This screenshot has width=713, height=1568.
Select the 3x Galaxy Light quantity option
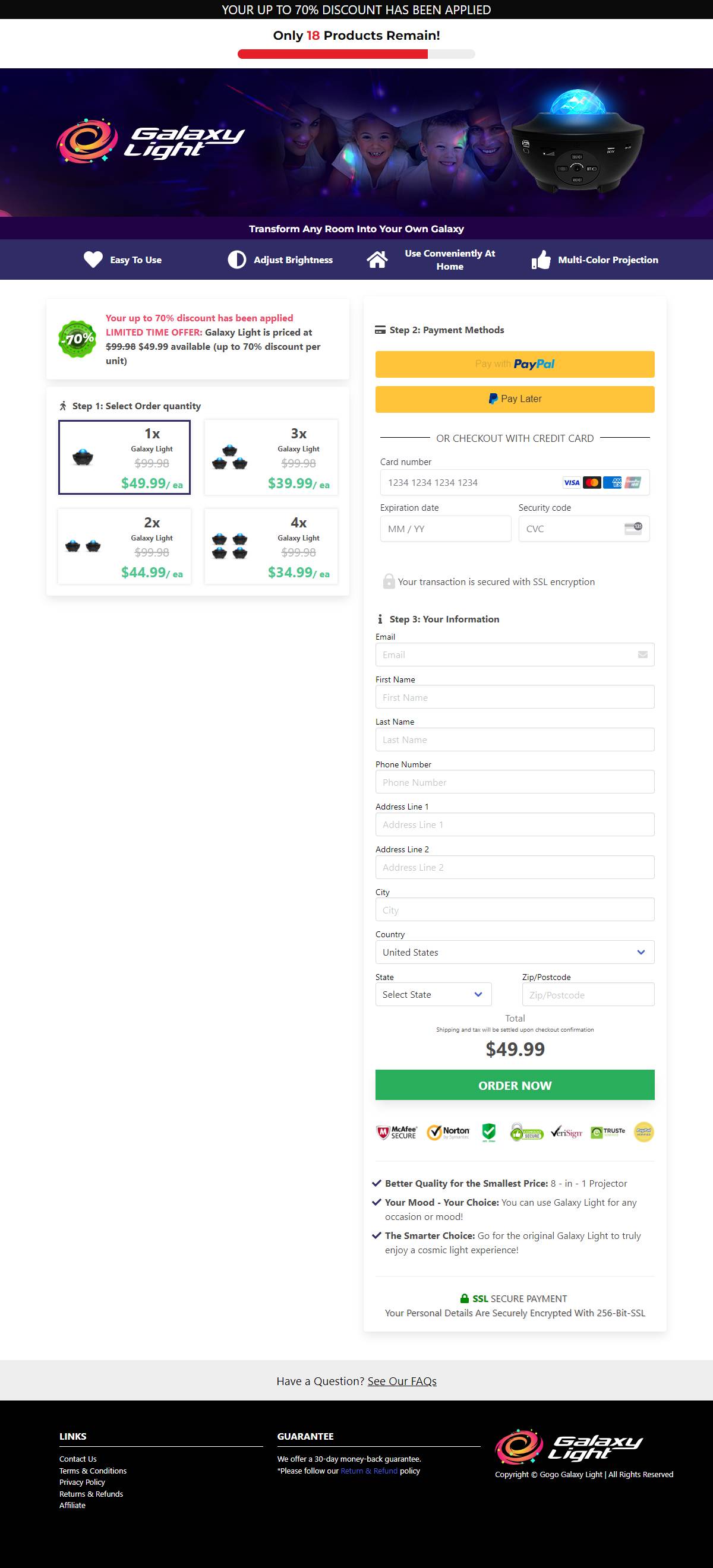(x=271, y=457)
